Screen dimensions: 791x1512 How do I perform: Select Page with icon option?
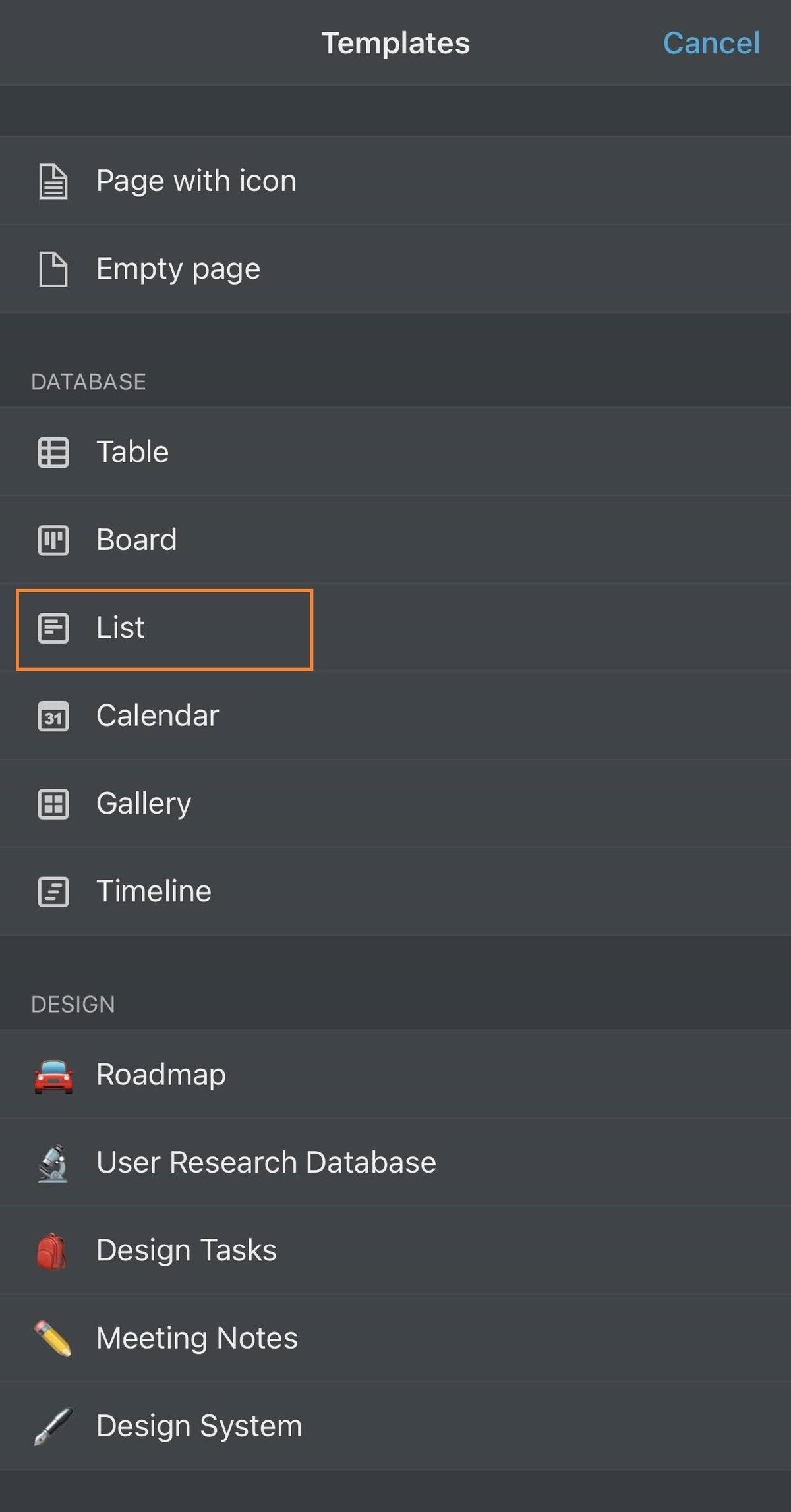coord(196,181)
